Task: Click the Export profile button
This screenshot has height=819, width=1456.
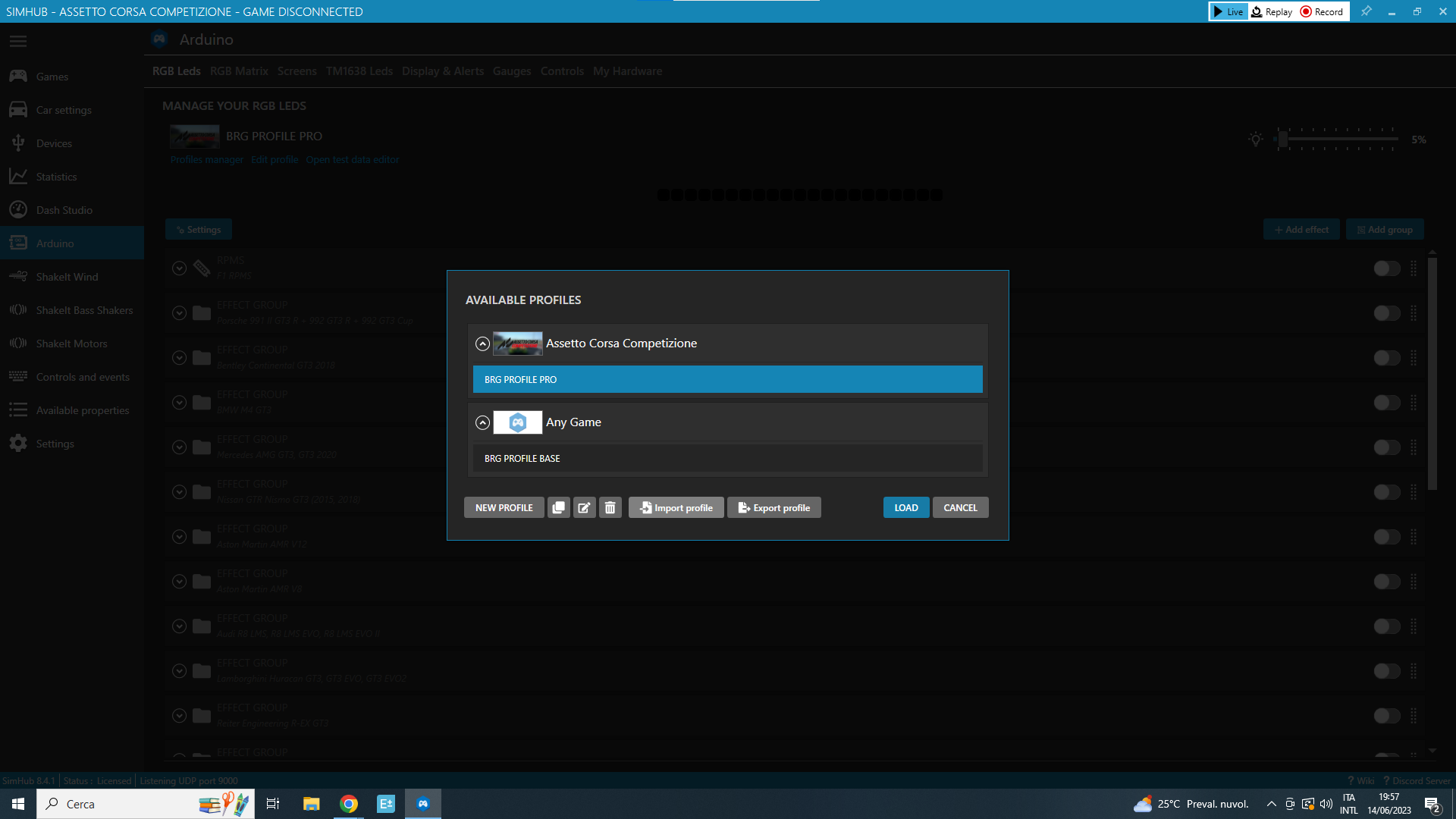Action: click(x=774, y=507)
